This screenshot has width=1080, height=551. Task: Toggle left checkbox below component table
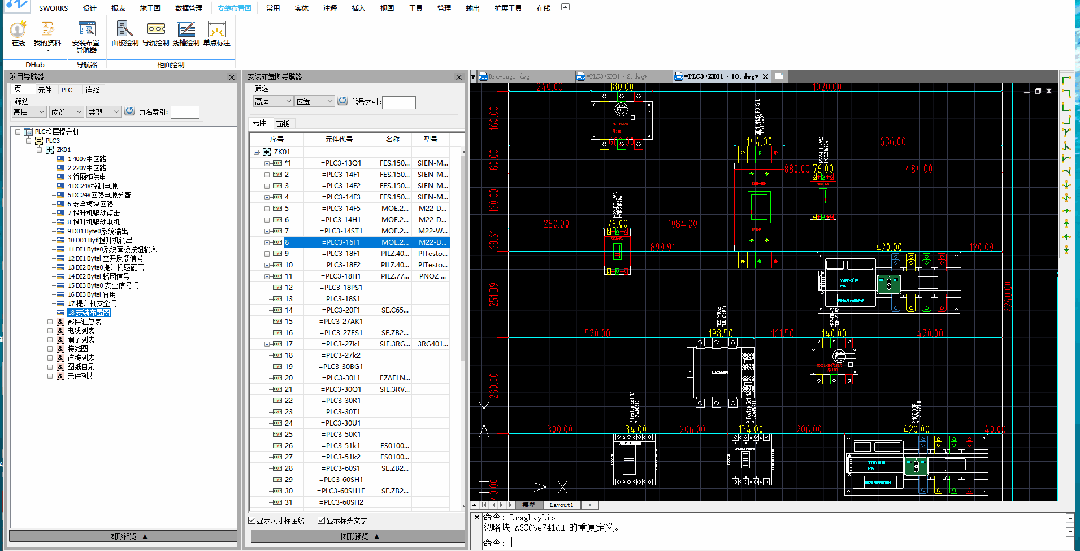251,521
